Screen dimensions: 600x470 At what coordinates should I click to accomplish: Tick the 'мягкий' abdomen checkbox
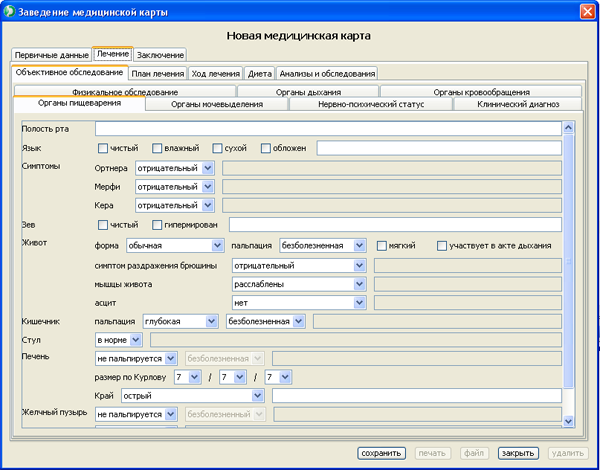click(382, 245)
